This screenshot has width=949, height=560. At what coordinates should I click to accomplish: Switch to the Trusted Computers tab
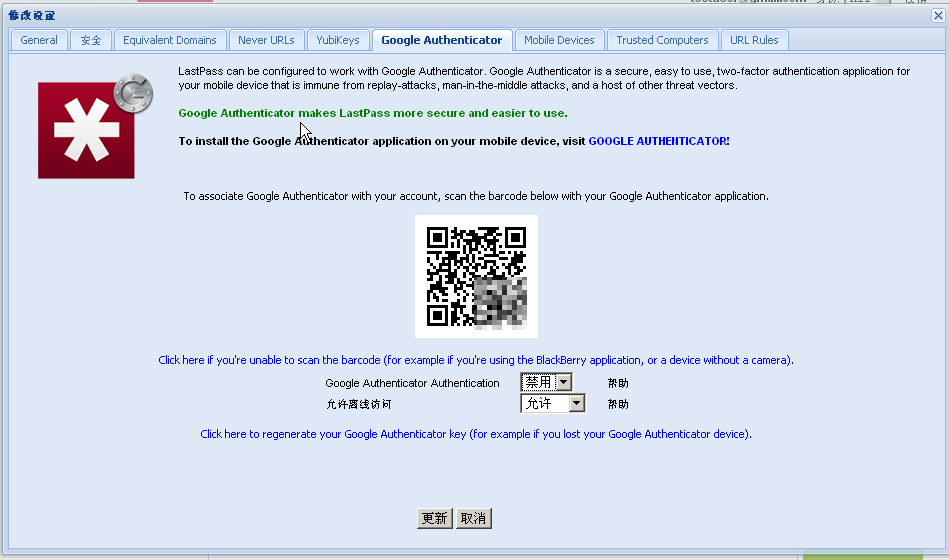pos(662,40)
